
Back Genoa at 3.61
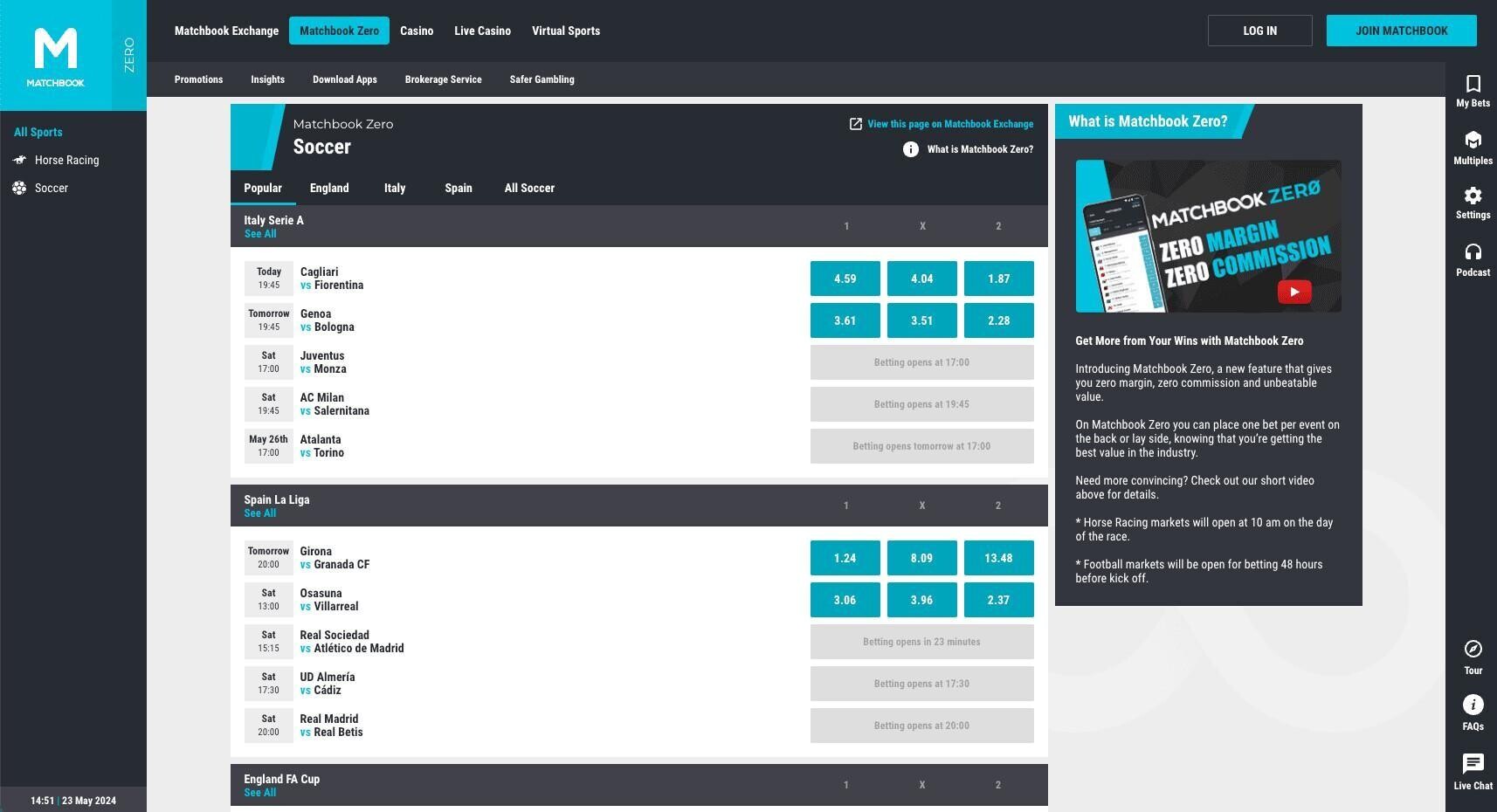[845, 320]
